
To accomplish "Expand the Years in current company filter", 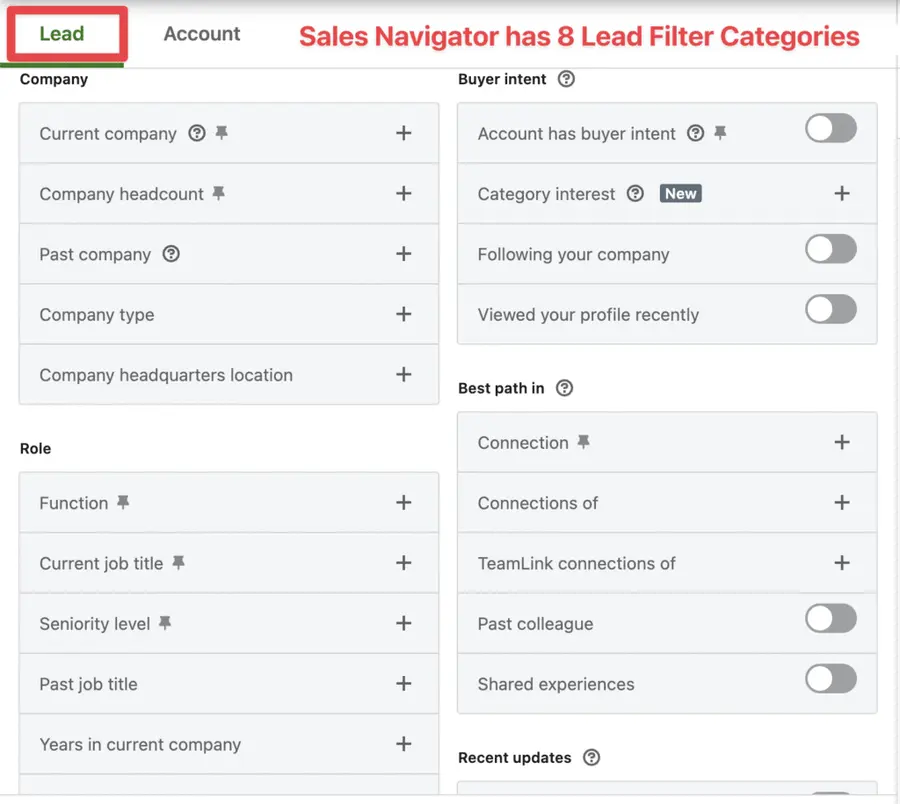I will [x=404, y=744].
